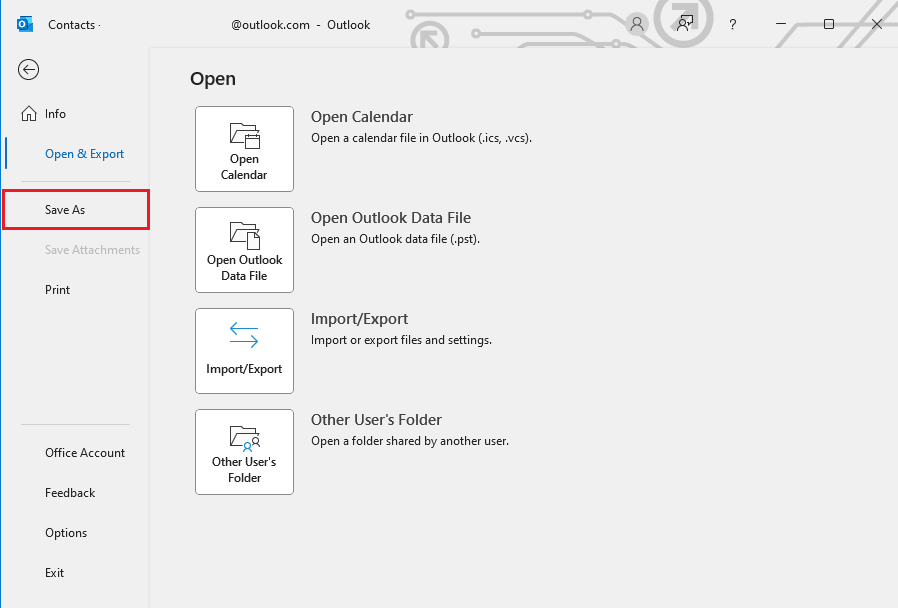Choose Save As in the sidebar
Viewport: 898px width, 608px height.
(75, 210)
